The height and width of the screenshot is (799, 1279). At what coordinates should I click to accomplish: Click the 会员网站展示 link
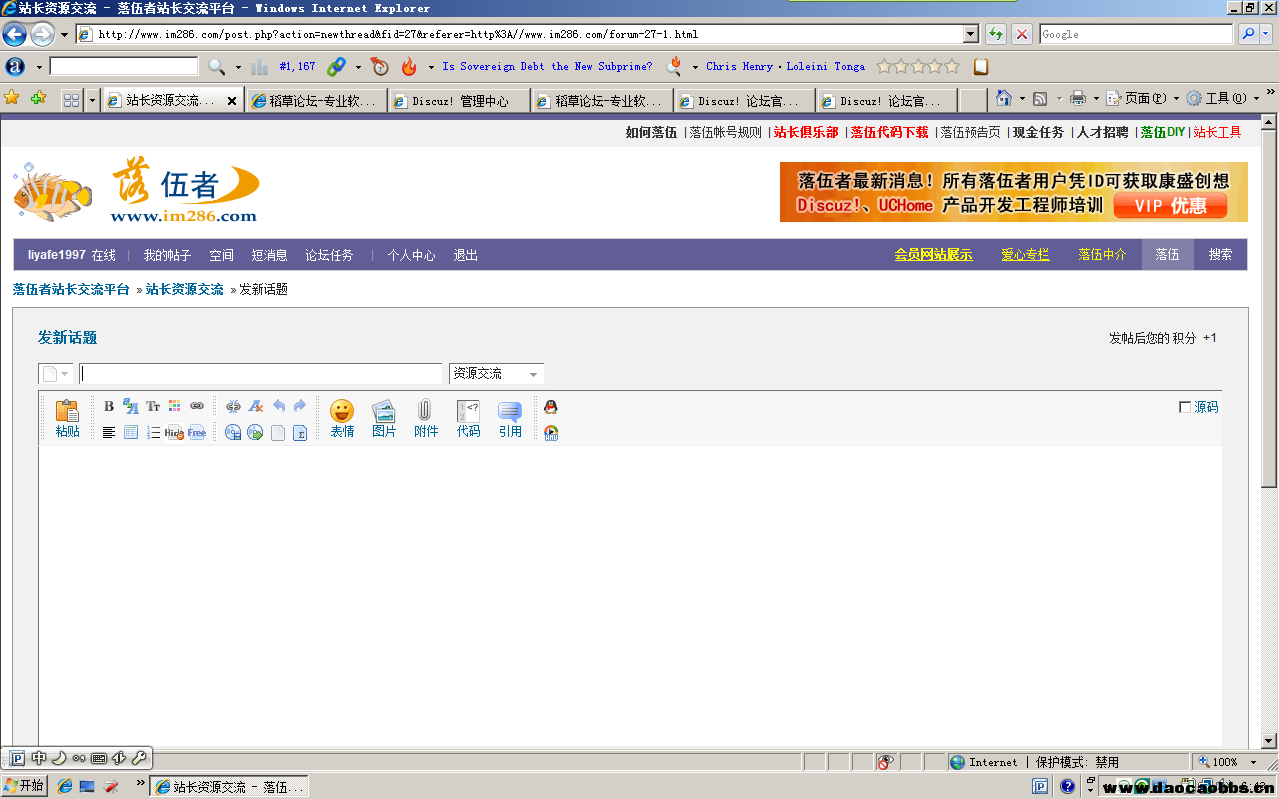coord(932,254)
